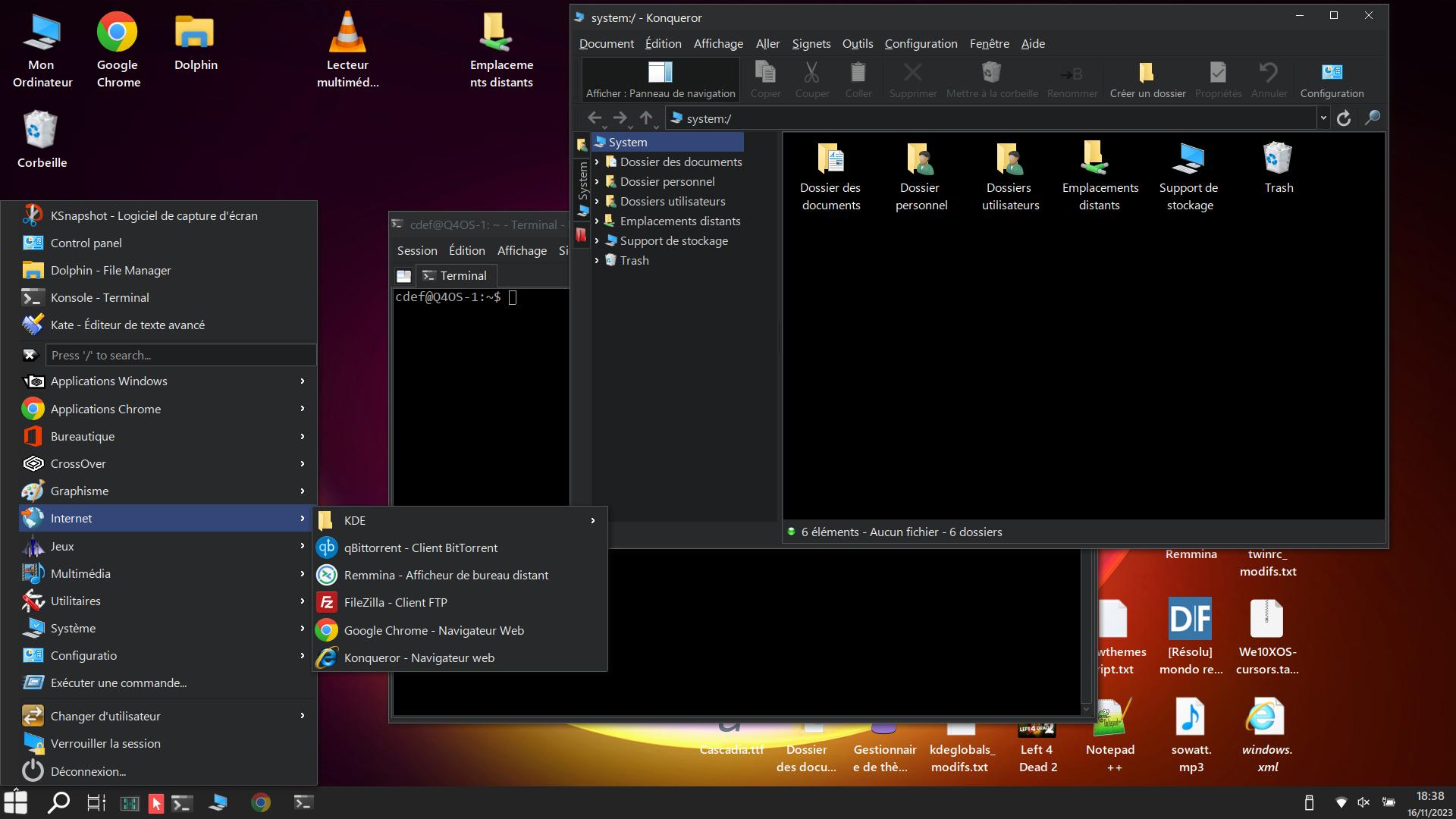Open the address bar history dropdown

pos(1323,118)
